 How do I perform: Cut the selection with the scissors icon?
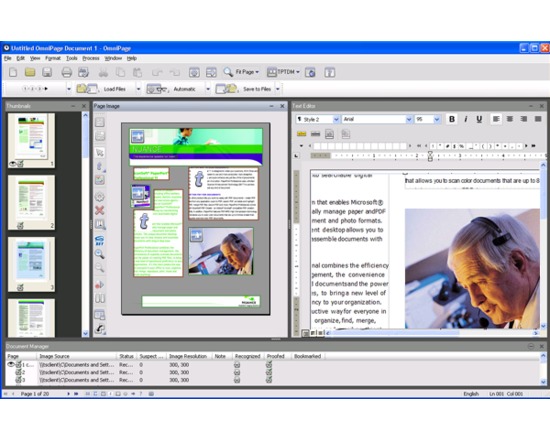coord(103,73)
